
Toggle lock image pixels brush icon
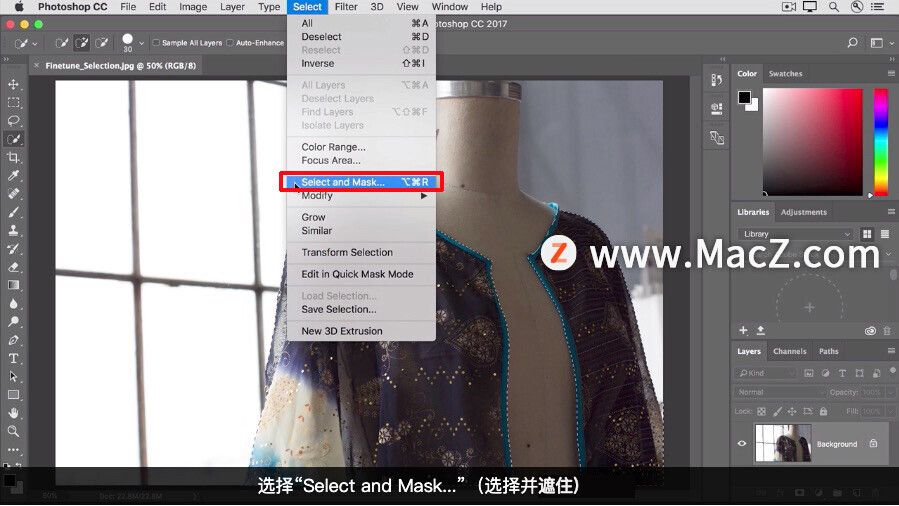point(777,411)
